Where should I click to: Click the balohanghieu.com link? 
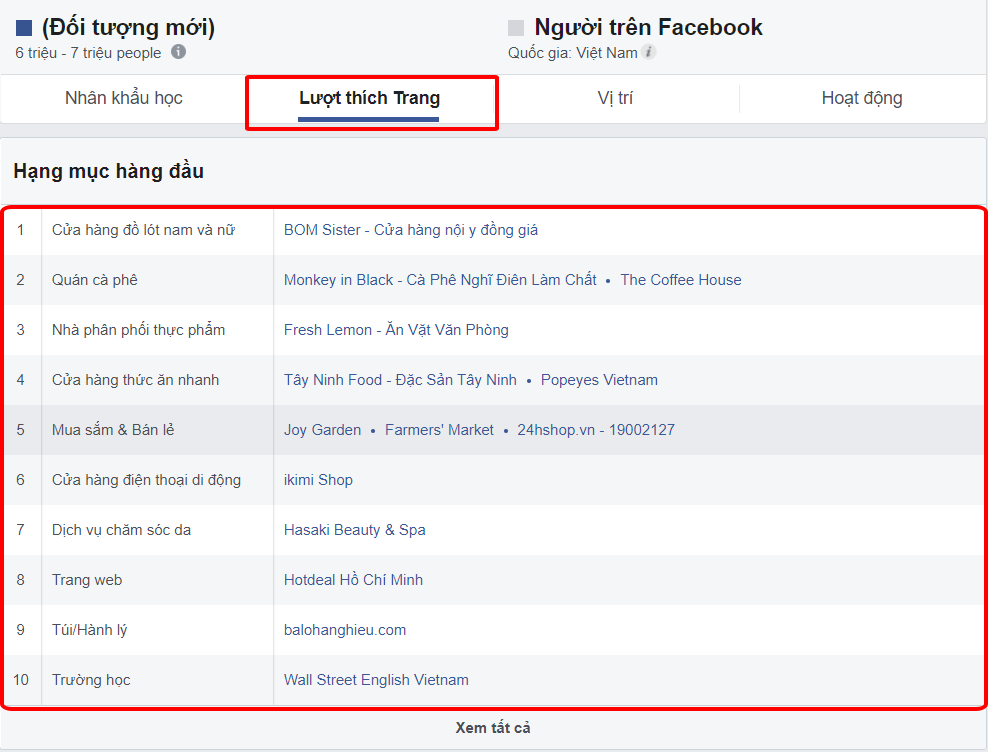pyautogui.click(x=345, y=630)
